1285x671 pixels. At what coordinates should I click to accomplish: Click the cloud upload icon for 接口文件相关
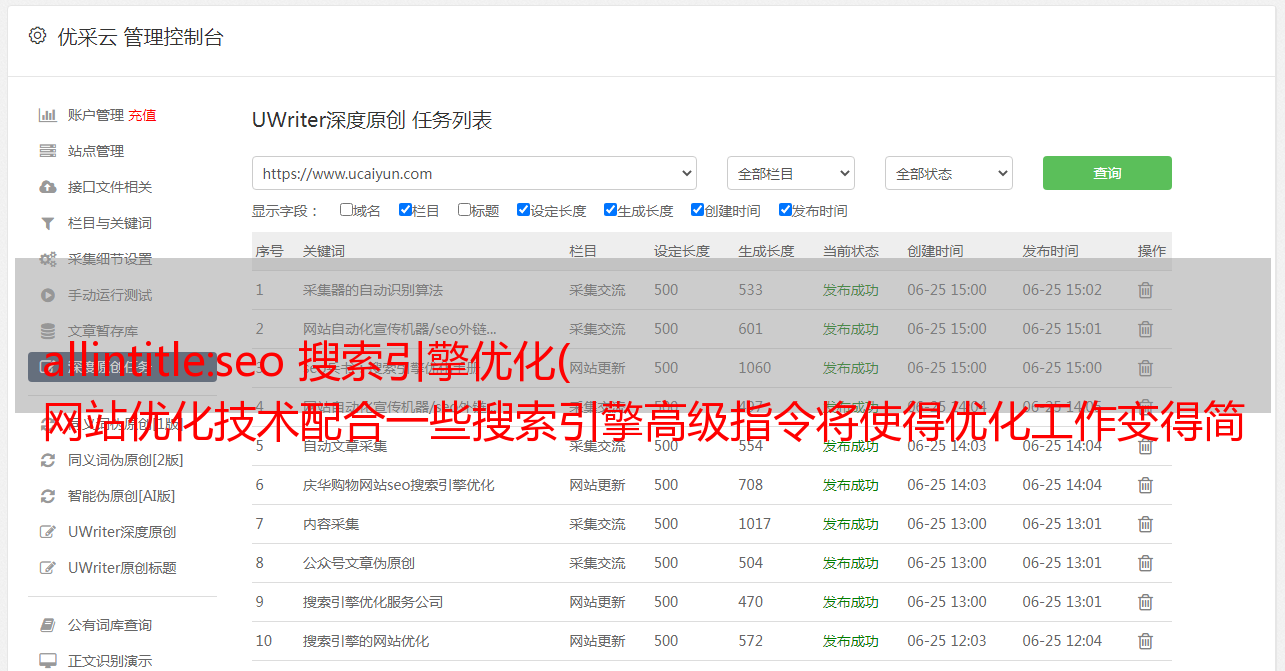(x=47, y=187)
